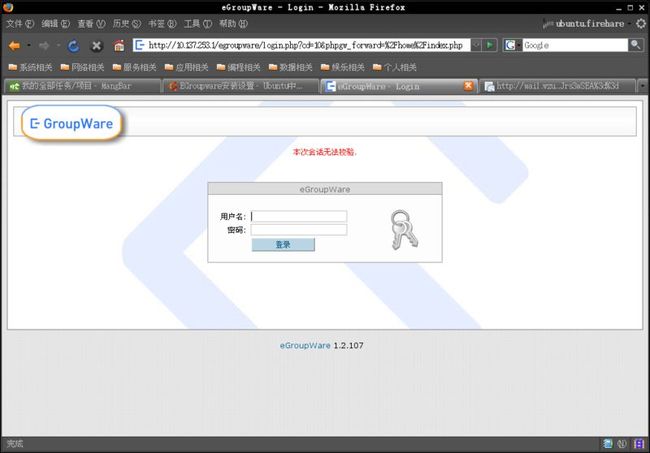The image size is (650, 453).
Task: Click the blue status bar extension icon
Action: pyautogui.click(x=608, y=444)
